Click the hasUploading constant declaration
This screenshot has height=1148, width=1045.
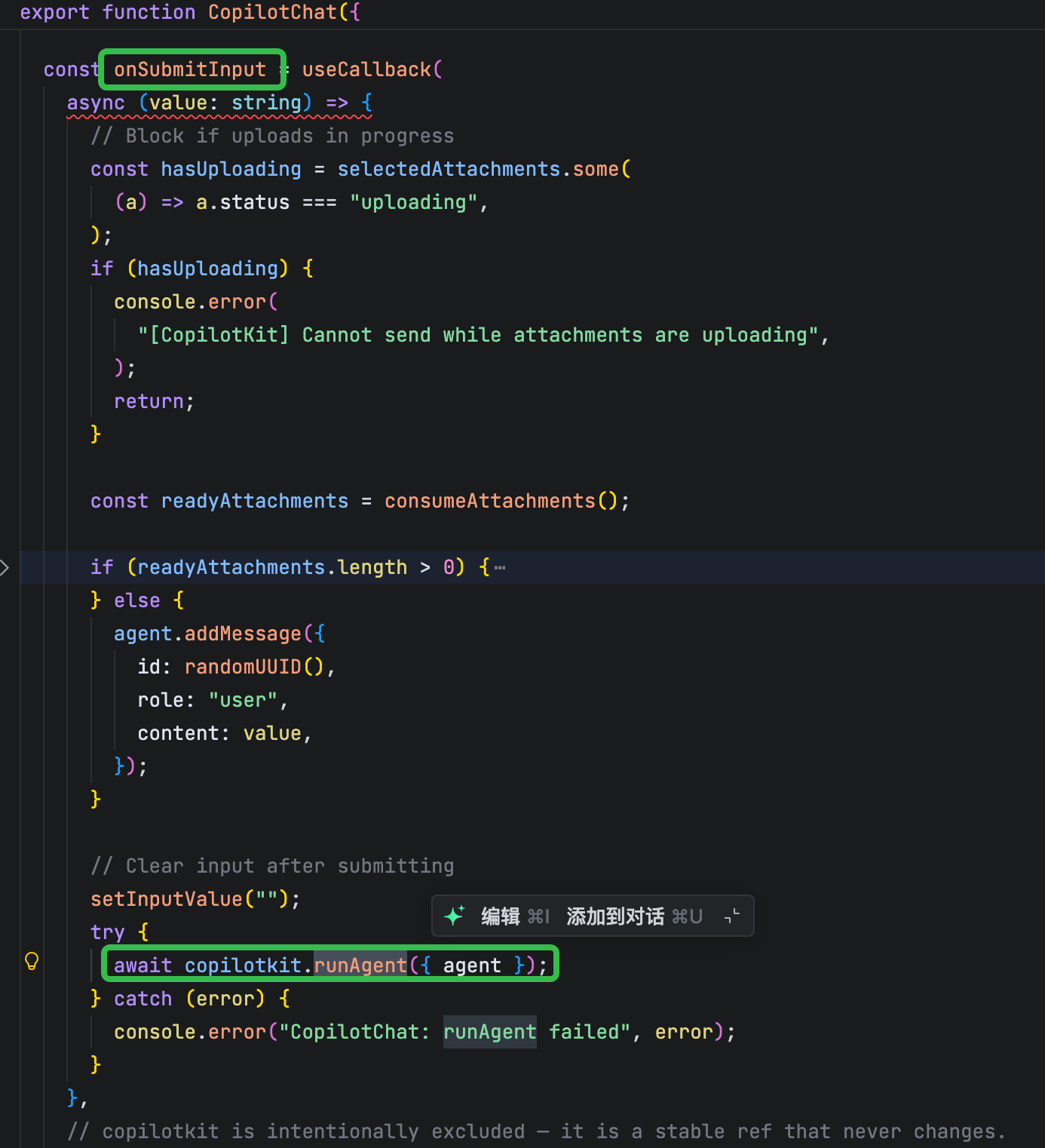pyautogui.click(x=231, y=169)
